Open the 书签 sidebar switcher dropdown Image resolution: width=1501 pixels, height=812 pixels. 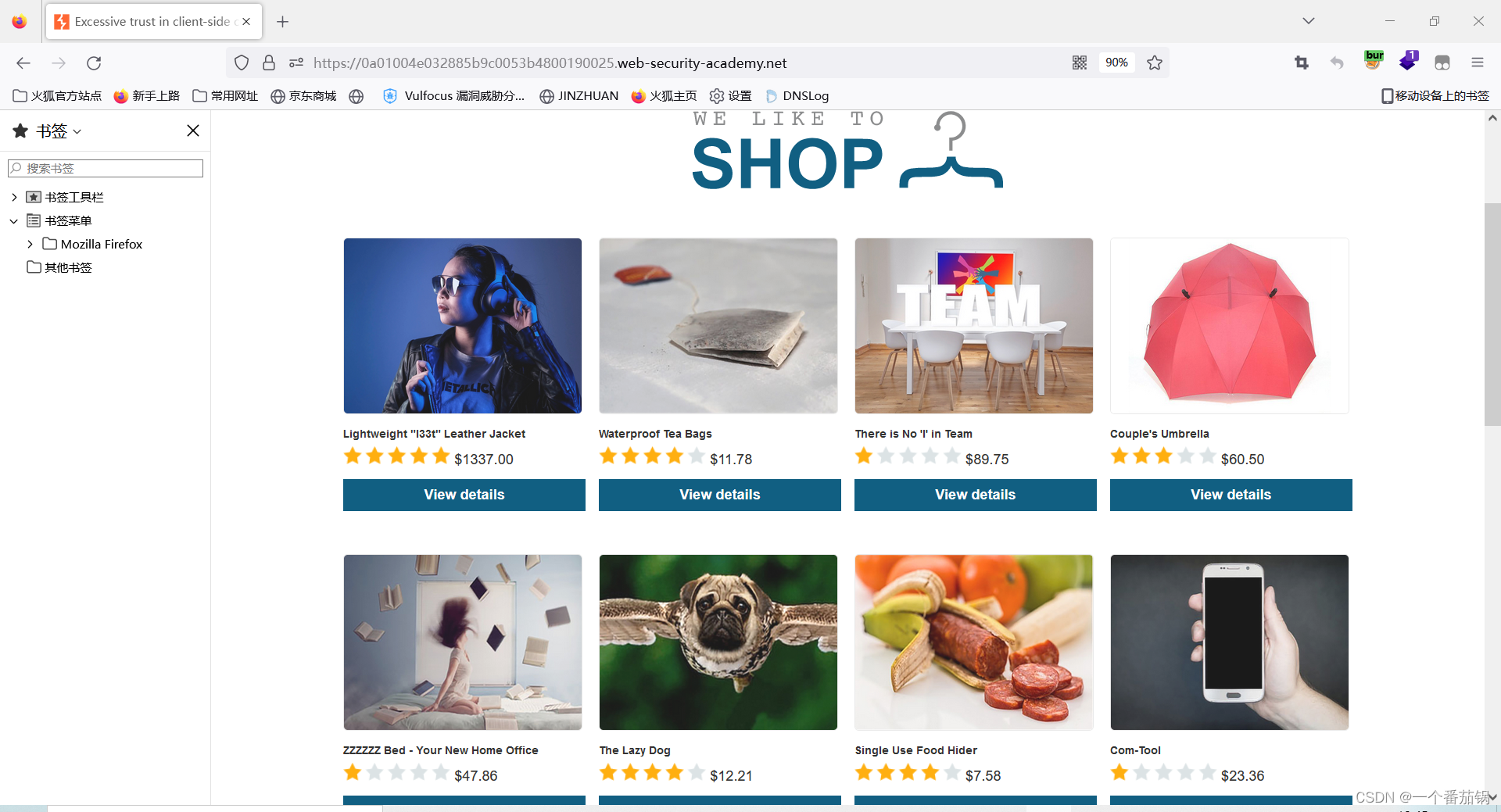click(59, 131)
